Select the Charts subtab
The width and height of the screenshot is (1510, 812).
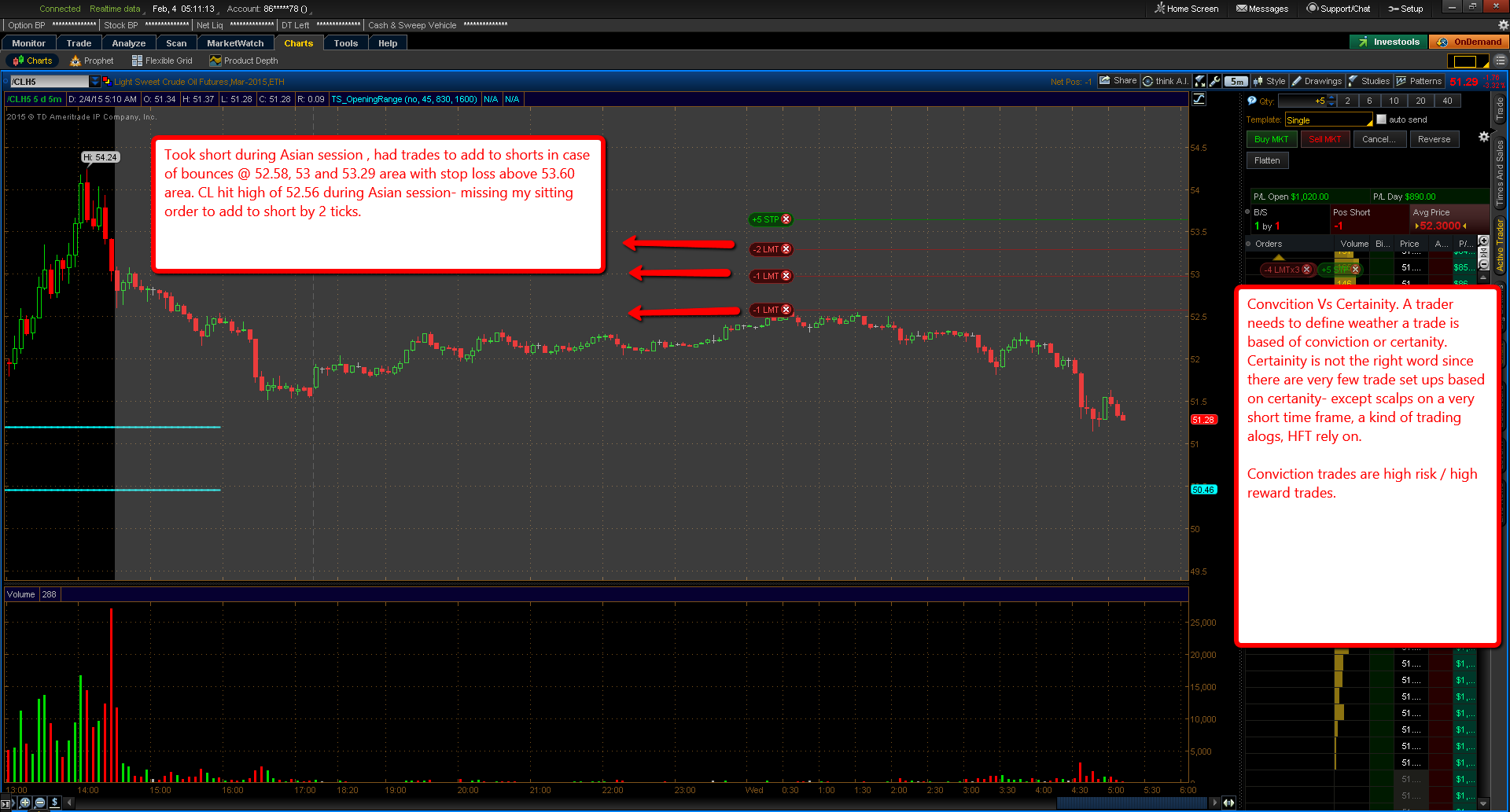pyautogui.click(x=33, y=61)
